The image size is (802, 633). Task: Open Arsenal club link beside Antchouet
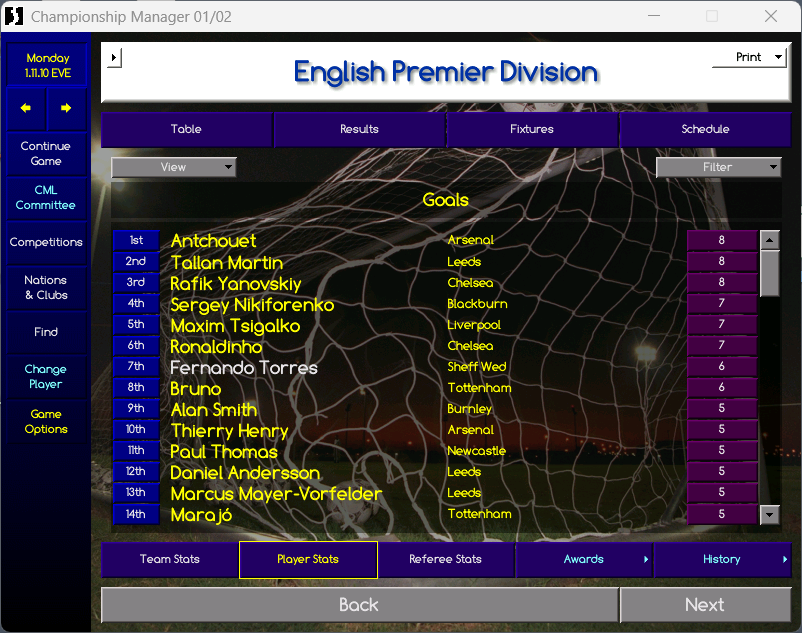(x=471, y=240)
